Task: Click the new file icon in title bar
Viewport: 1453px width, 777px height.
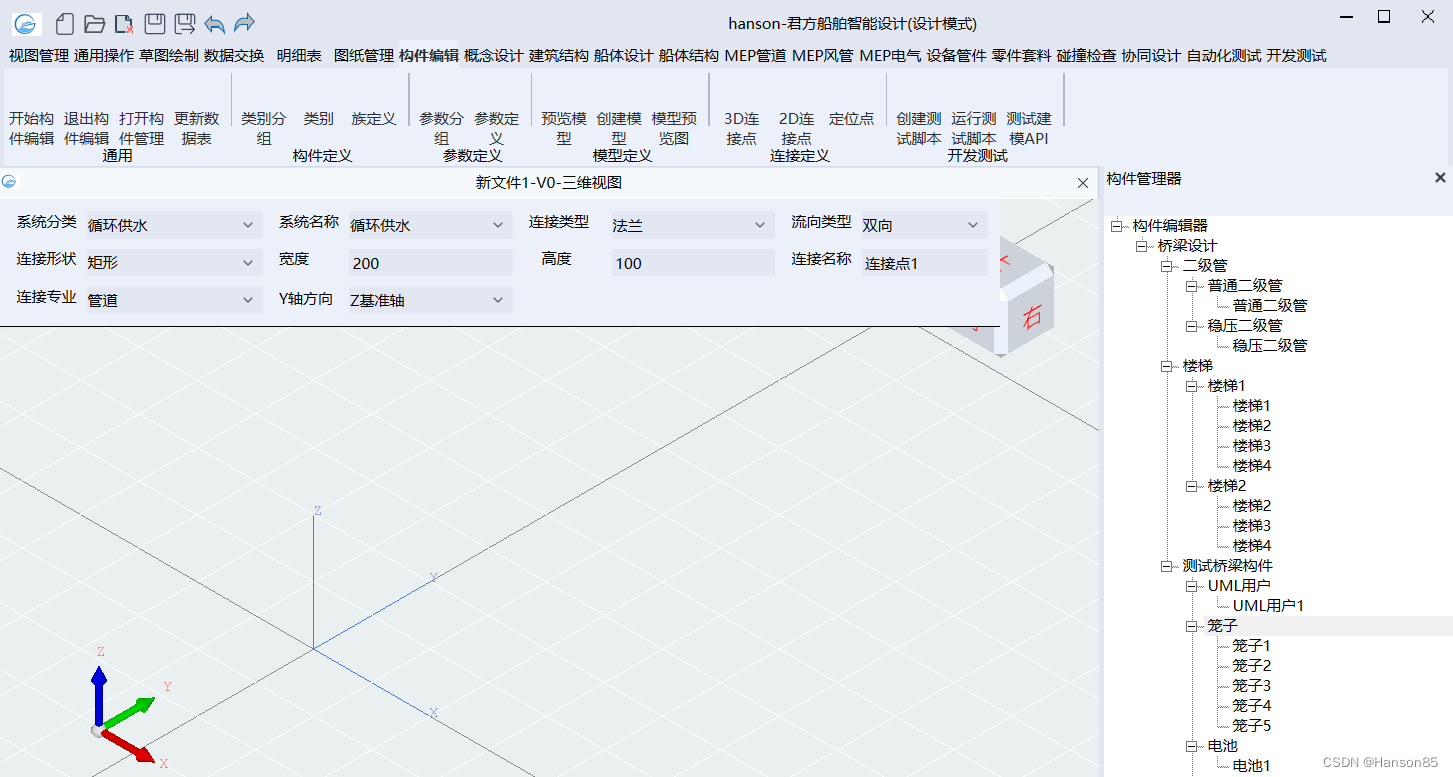Action: tap(65, 24)
